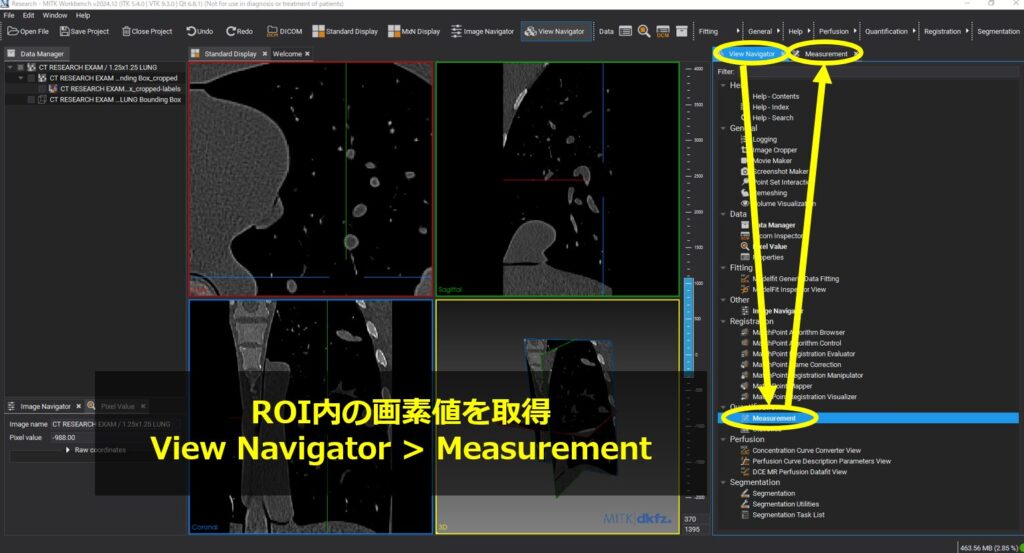Switch to the Welcome tab

(287, 54)
